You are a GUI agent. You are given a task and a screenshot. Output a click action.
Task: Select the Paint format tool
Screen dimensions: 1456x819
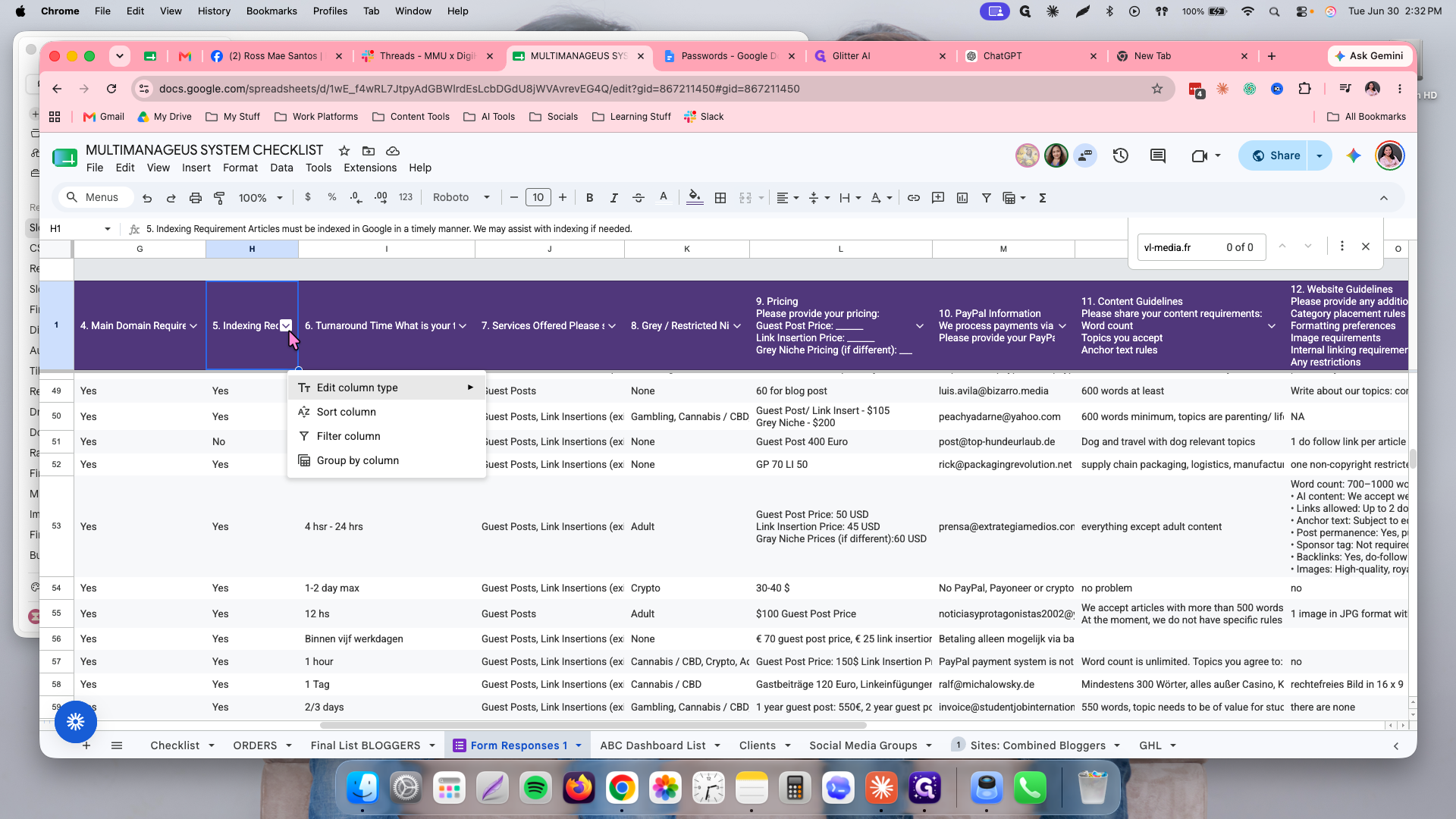pos(220,198)
